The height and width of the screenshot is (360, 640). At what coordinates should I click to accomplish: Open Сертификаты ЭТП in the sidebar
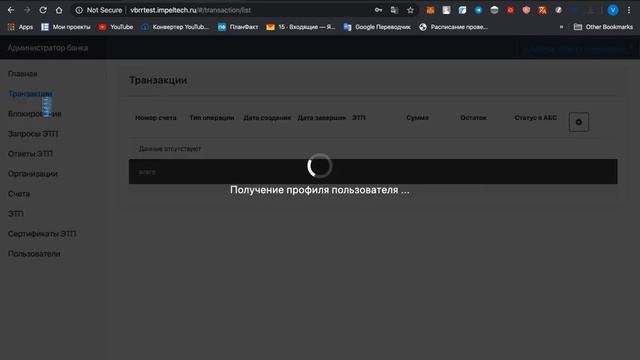[x=42, y=234]
